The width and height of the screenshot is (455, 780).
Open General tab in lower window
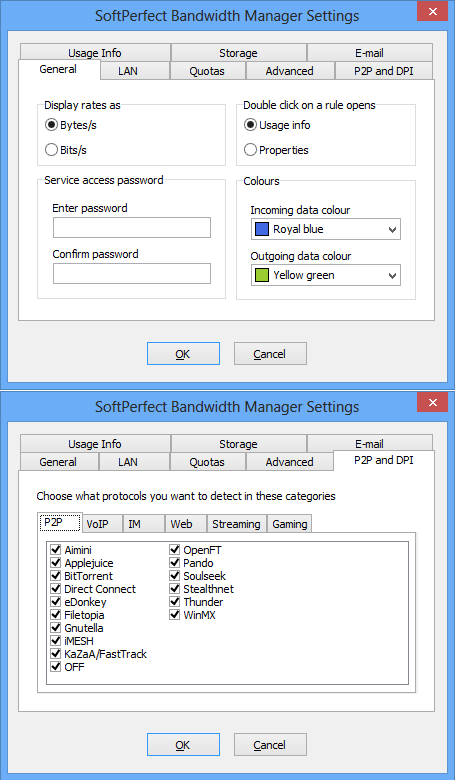click(x=58, y=462)
